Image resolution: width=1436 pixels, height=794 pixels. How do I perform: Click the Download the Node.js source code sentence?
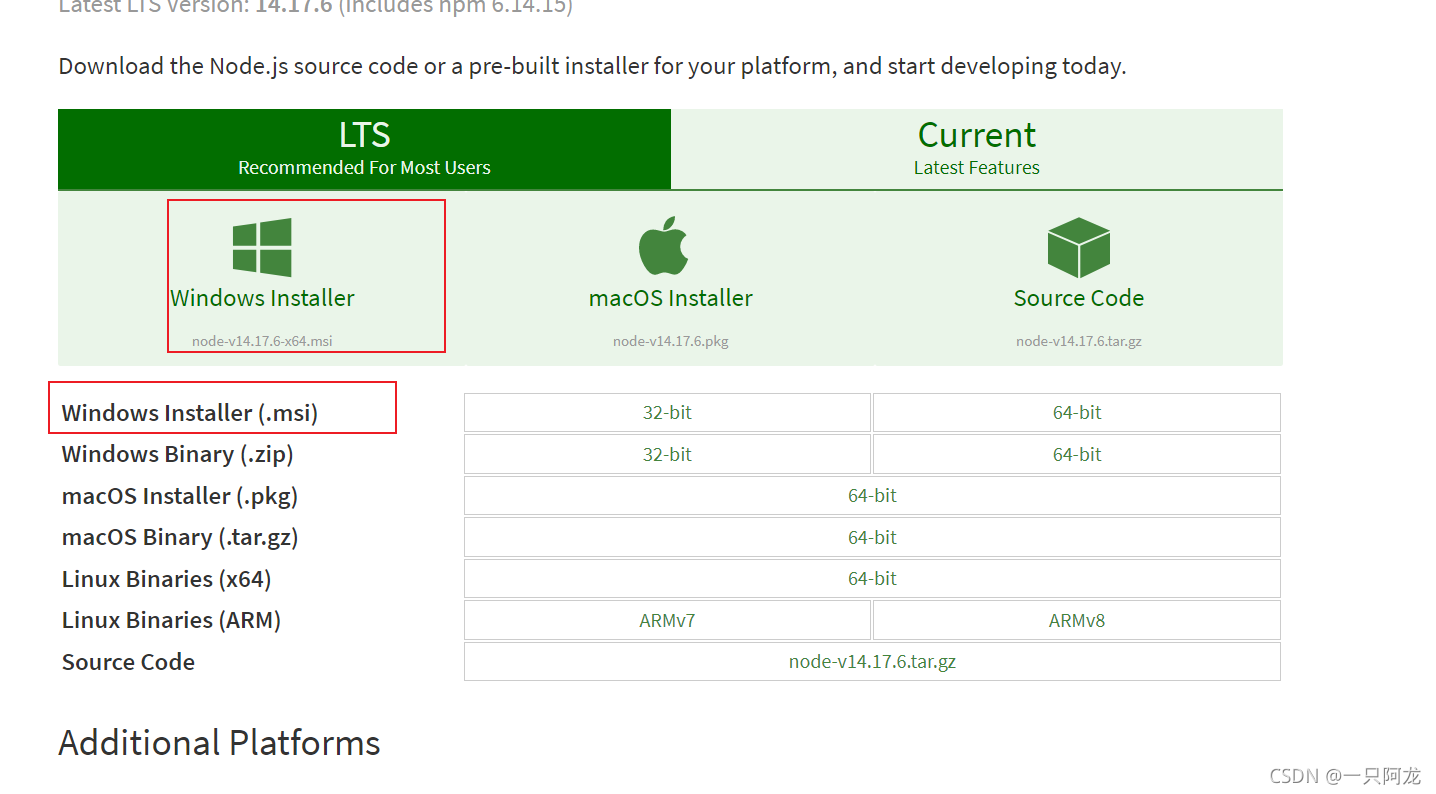[x=592, y=66]
